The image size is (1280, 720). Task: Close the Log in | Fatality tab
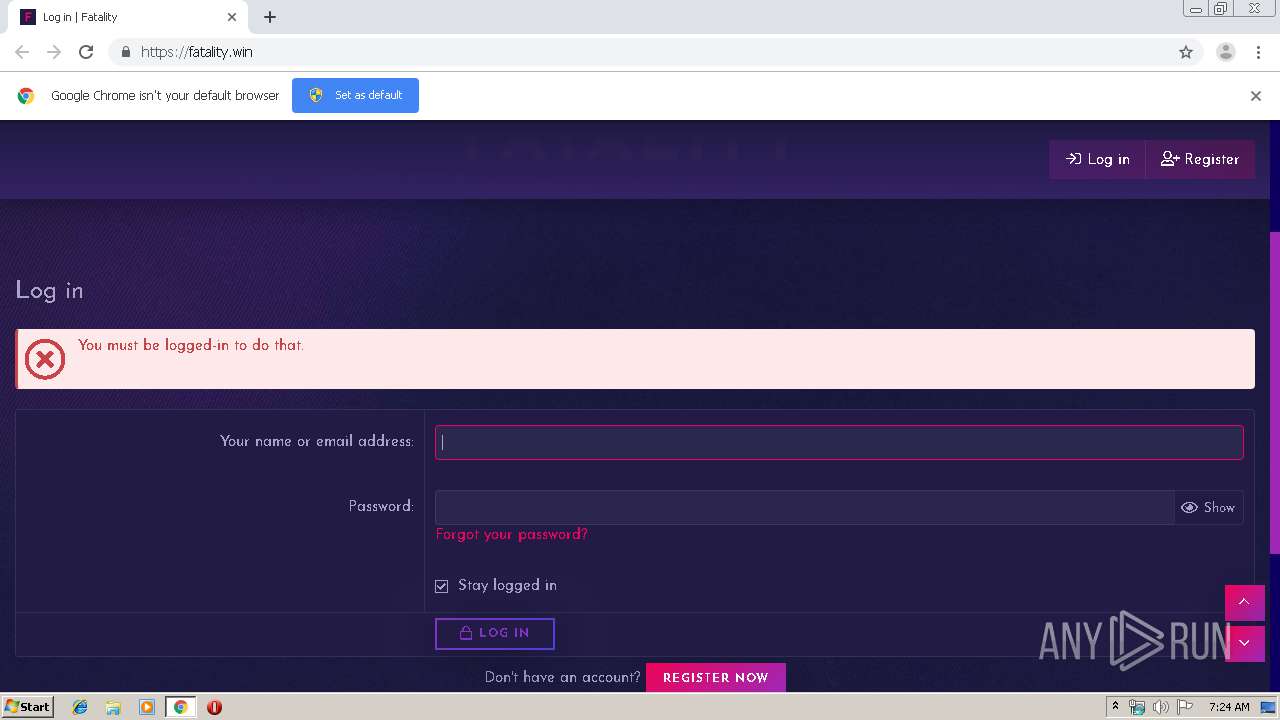232,17
